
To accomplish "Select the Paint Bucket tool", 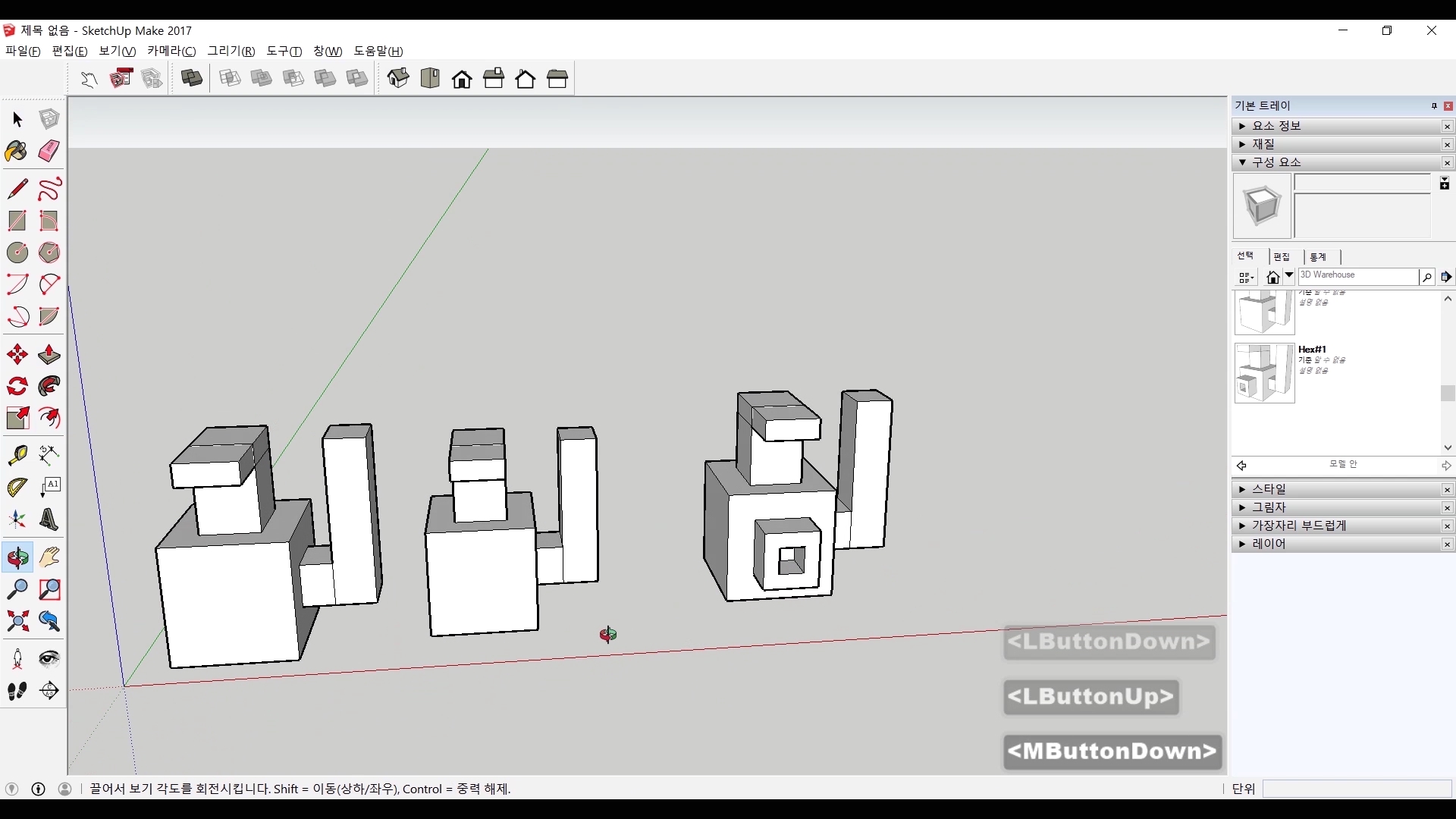I will (17, 151).
